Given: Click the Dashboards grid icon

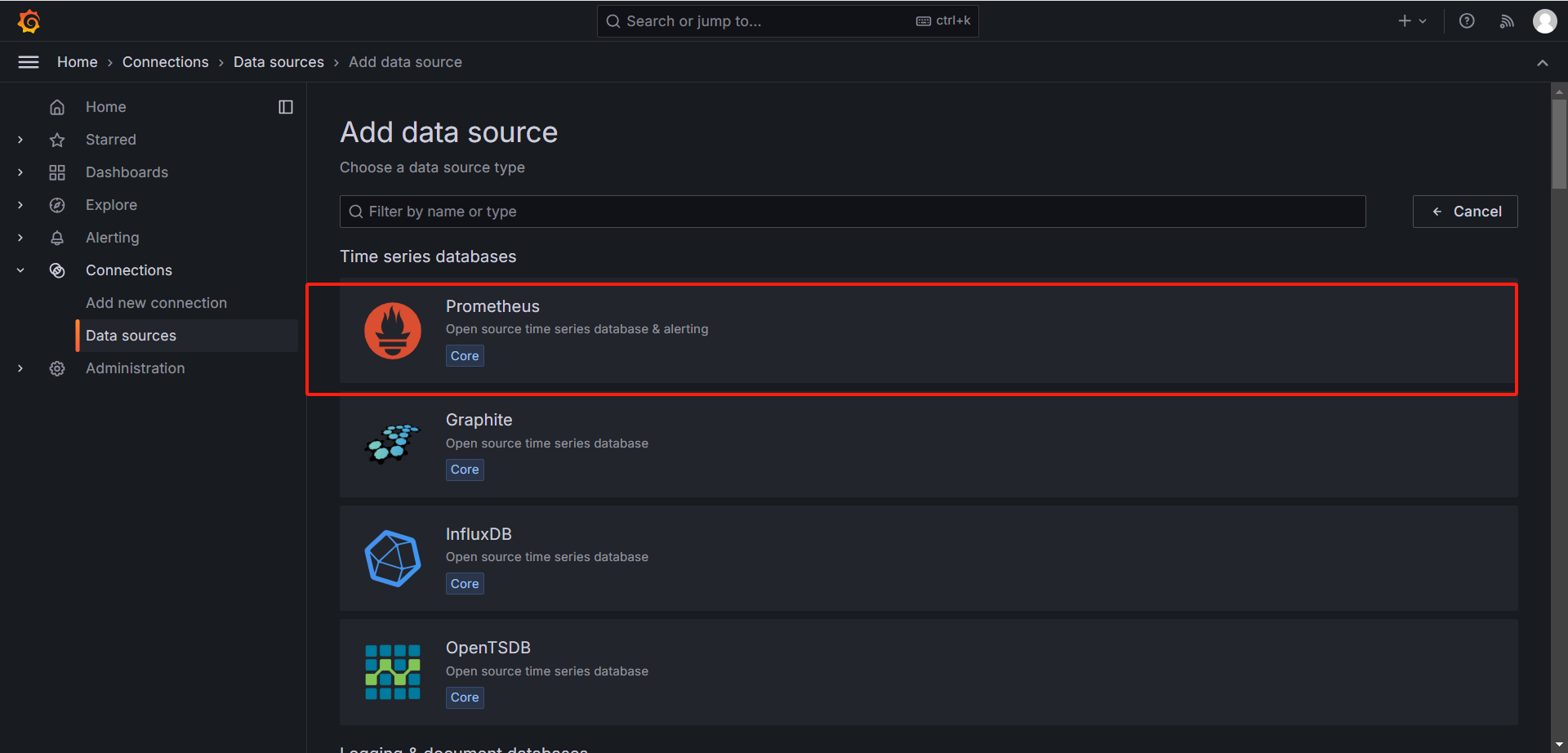Looking at the screenshot, I should click(57, 172).
